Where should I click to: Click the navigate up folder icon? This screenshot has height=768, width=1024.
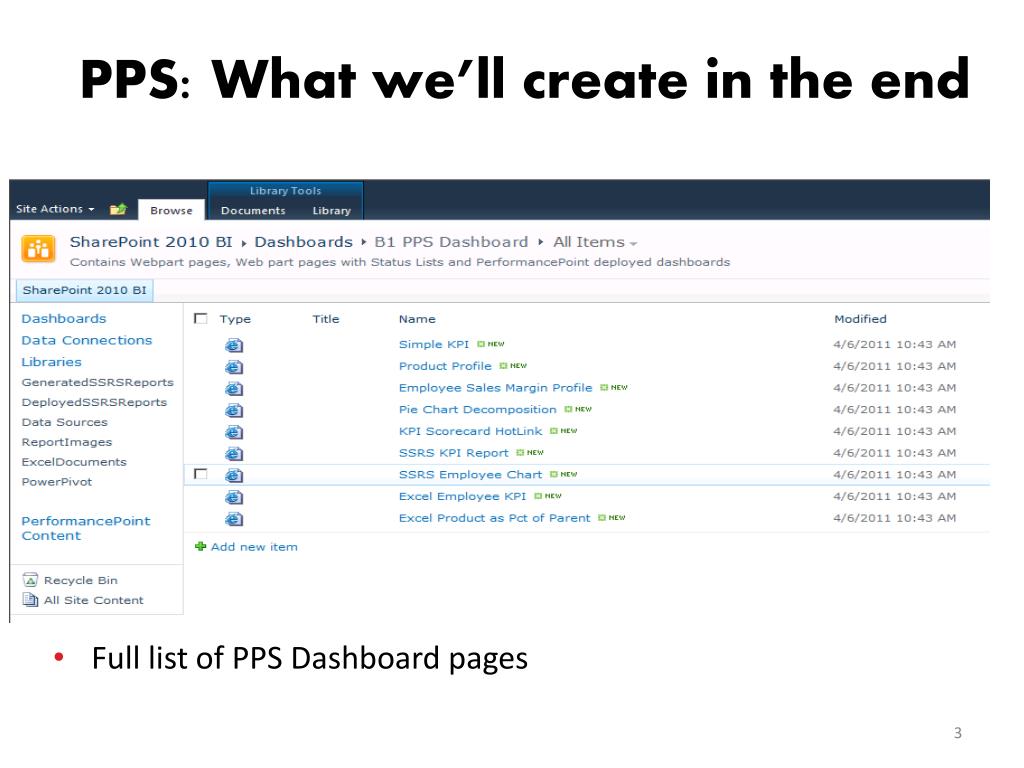[118, 209]
